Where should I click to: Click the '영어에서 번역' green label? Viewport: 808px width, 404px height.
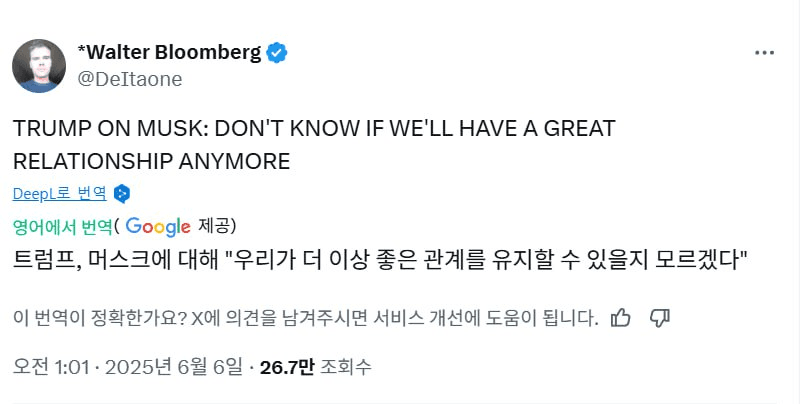62,226
